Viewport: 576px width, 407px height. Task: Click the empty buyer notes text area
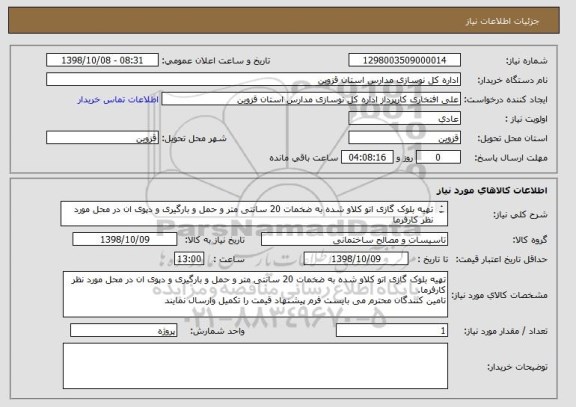(x=255, y=366)
